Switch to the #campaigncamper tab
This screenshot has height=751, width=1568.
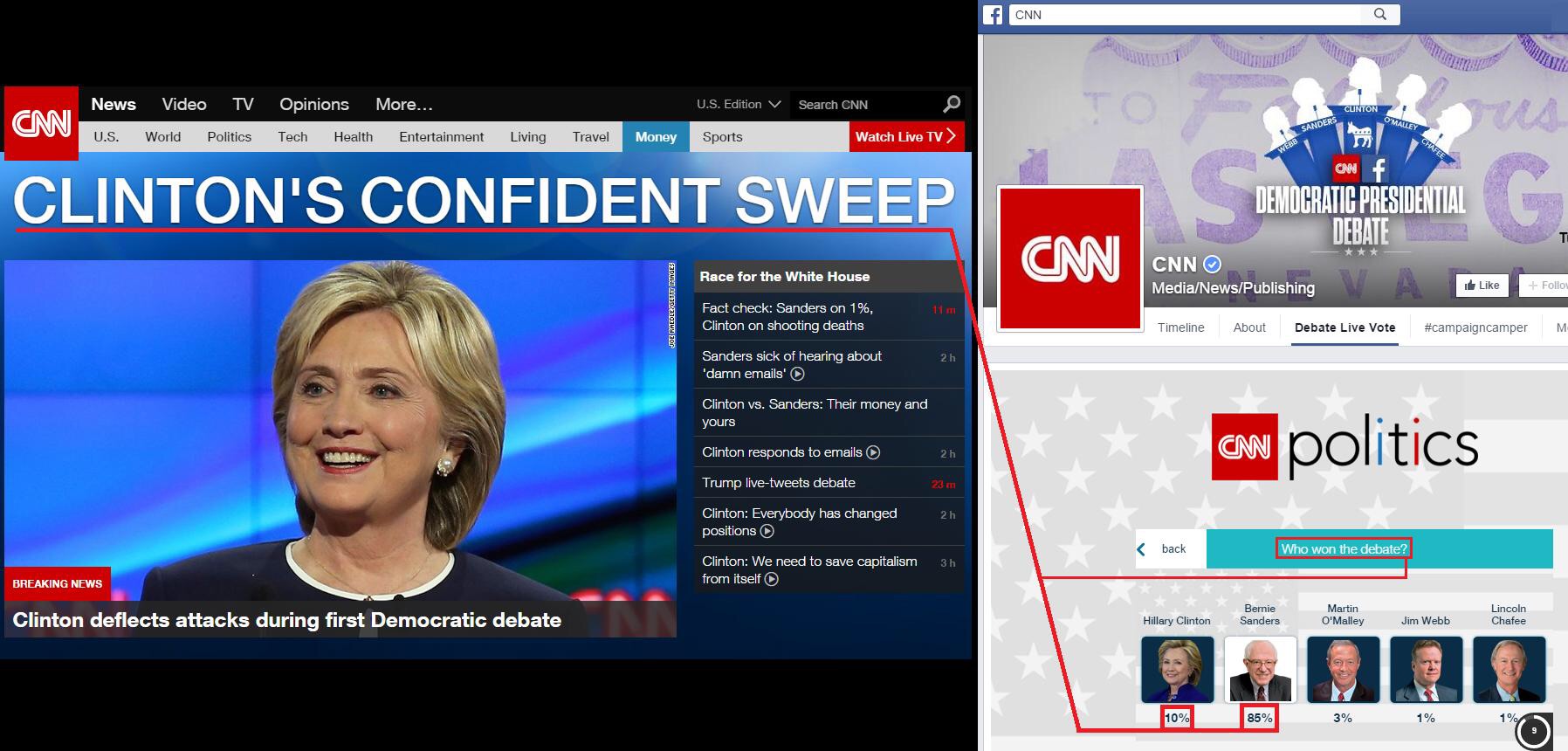[x=1476, y=327]
